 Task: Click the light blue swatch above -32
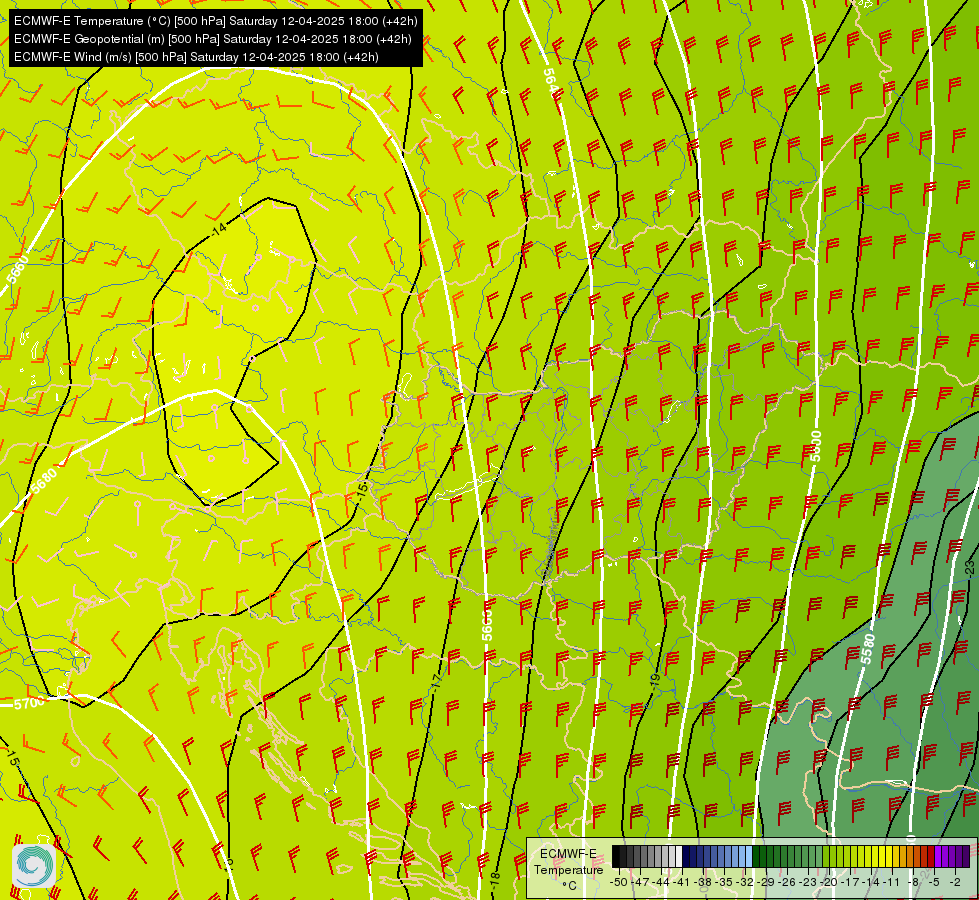pyautogui.click(x=749, y=856)
